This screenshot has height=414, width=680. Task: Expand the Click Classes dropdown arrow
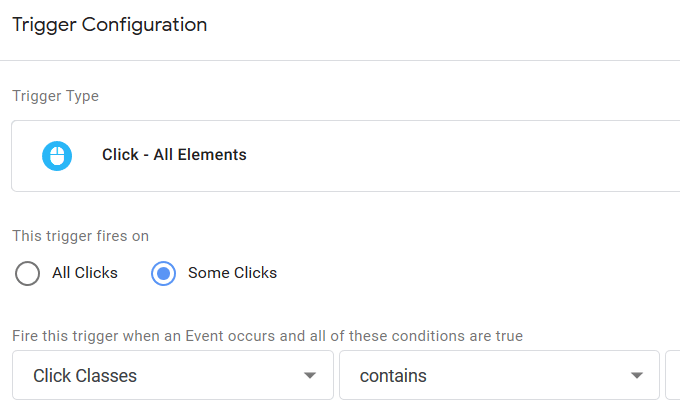(310, 377)
